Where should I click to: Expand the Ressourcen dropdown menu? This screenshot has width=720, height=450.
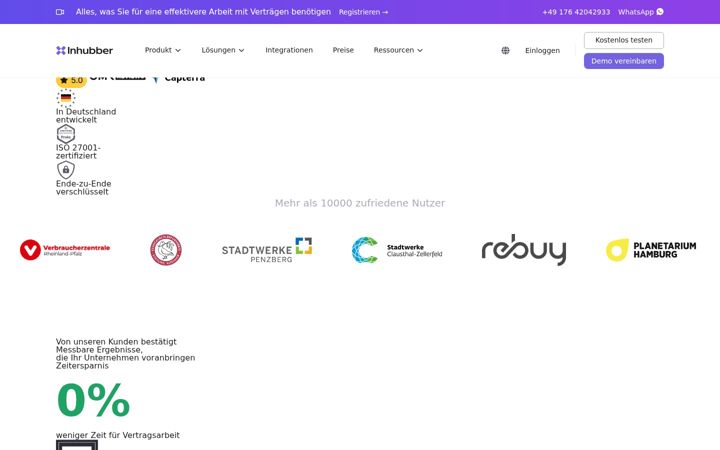pos(398,50)
